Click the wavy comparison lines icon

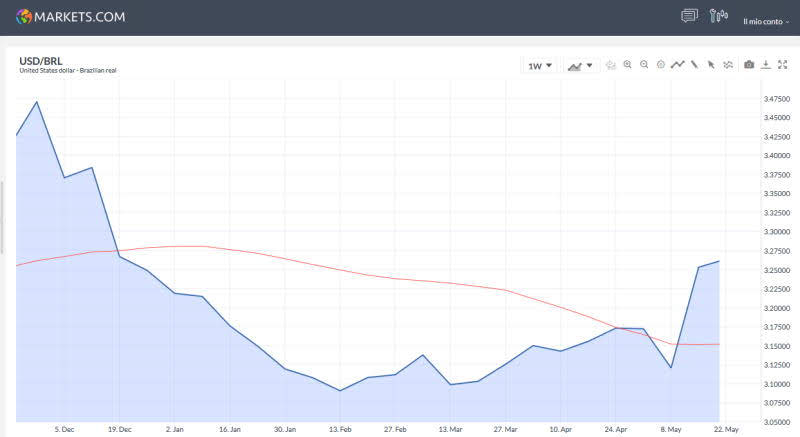tap(728, 65)
